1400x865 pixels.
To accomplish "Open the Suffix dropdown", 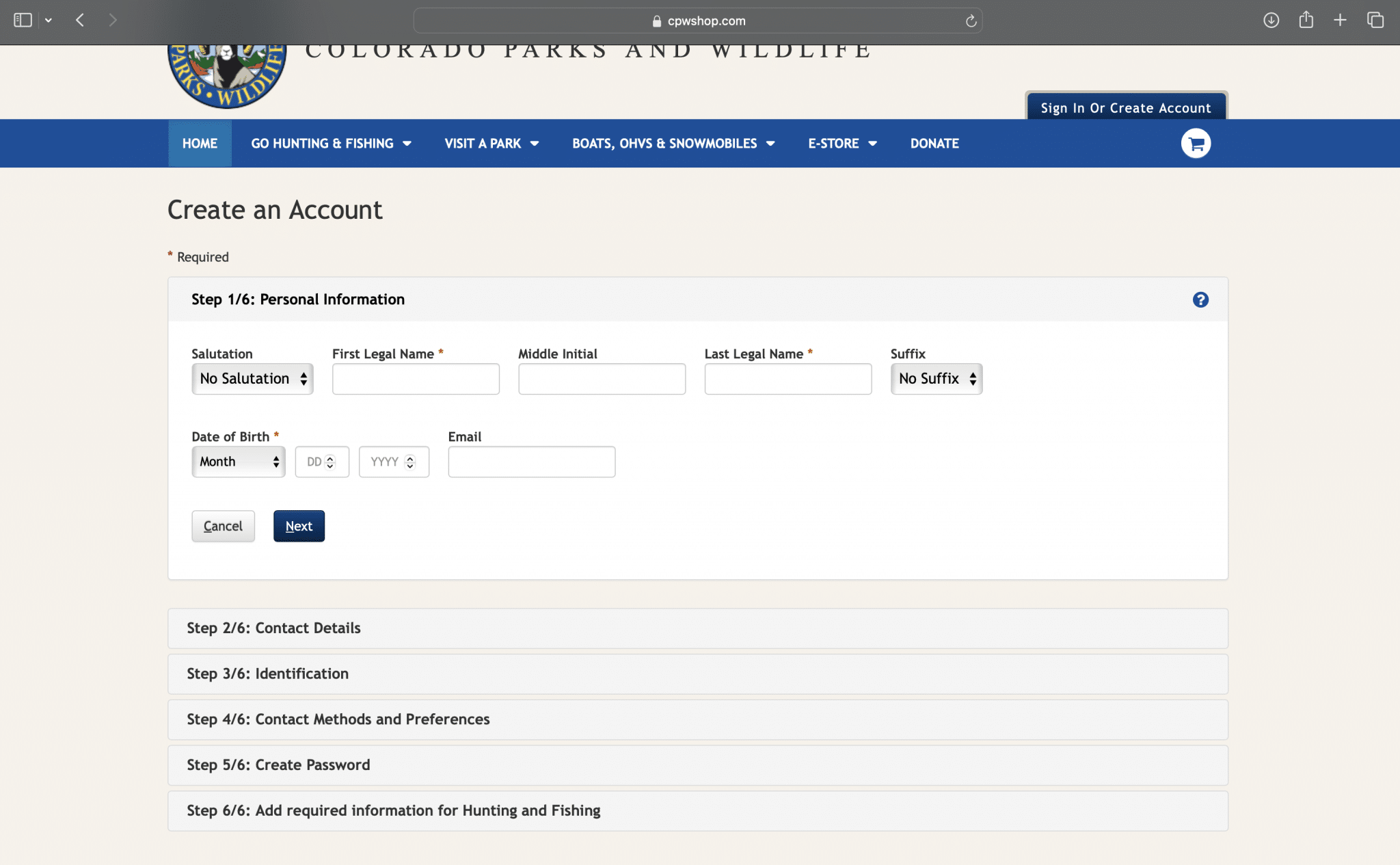I will pyautogui.click(x=936, y=379).
